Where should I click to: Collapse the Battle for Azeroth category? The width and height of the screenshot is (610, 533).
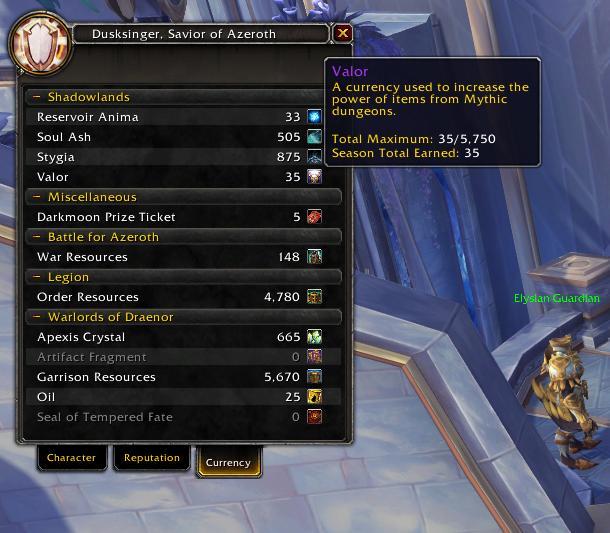(x=37, y=237)
